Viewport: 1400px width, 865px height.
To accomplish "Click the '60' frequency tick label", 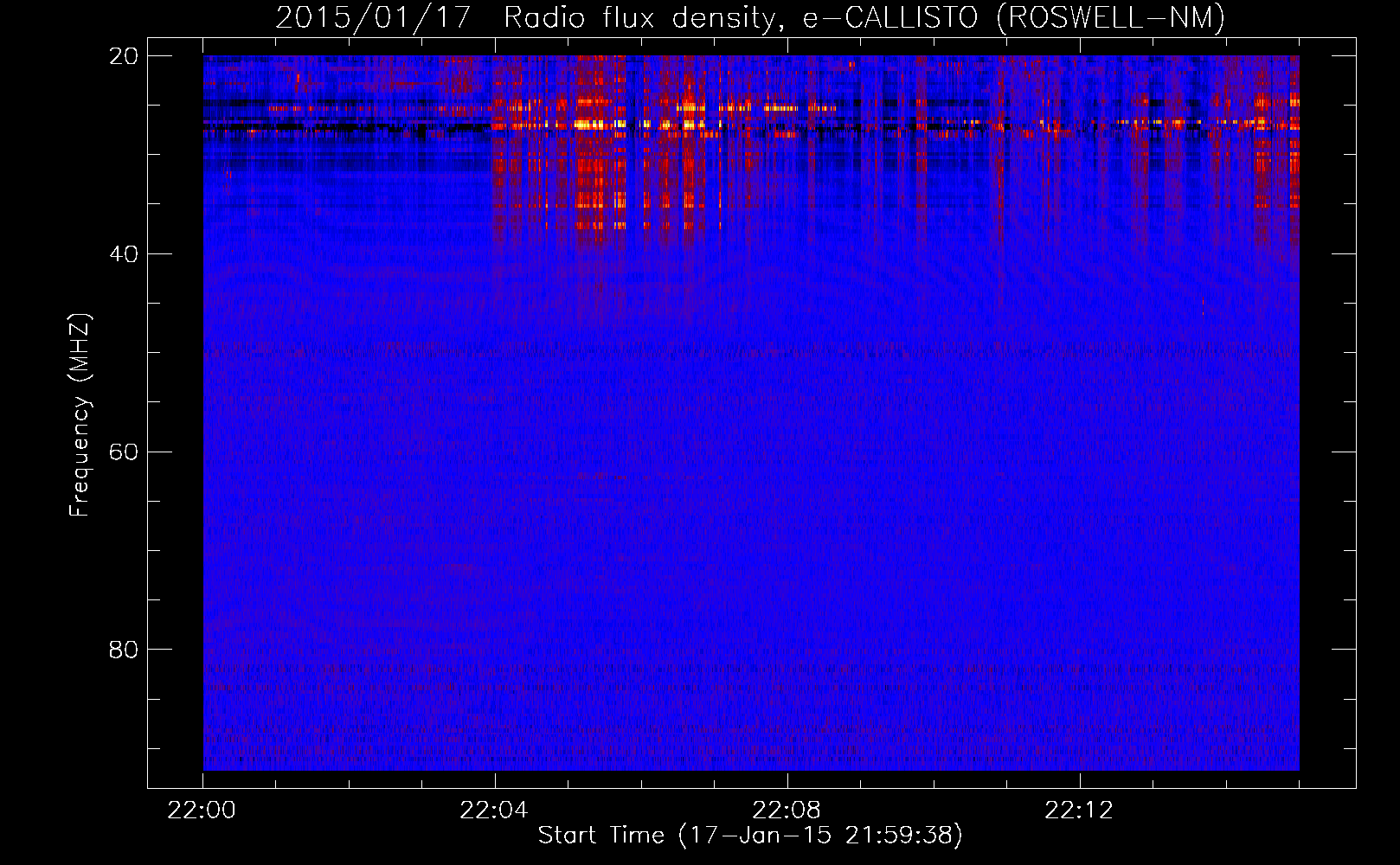I will (x=124, y=452).
